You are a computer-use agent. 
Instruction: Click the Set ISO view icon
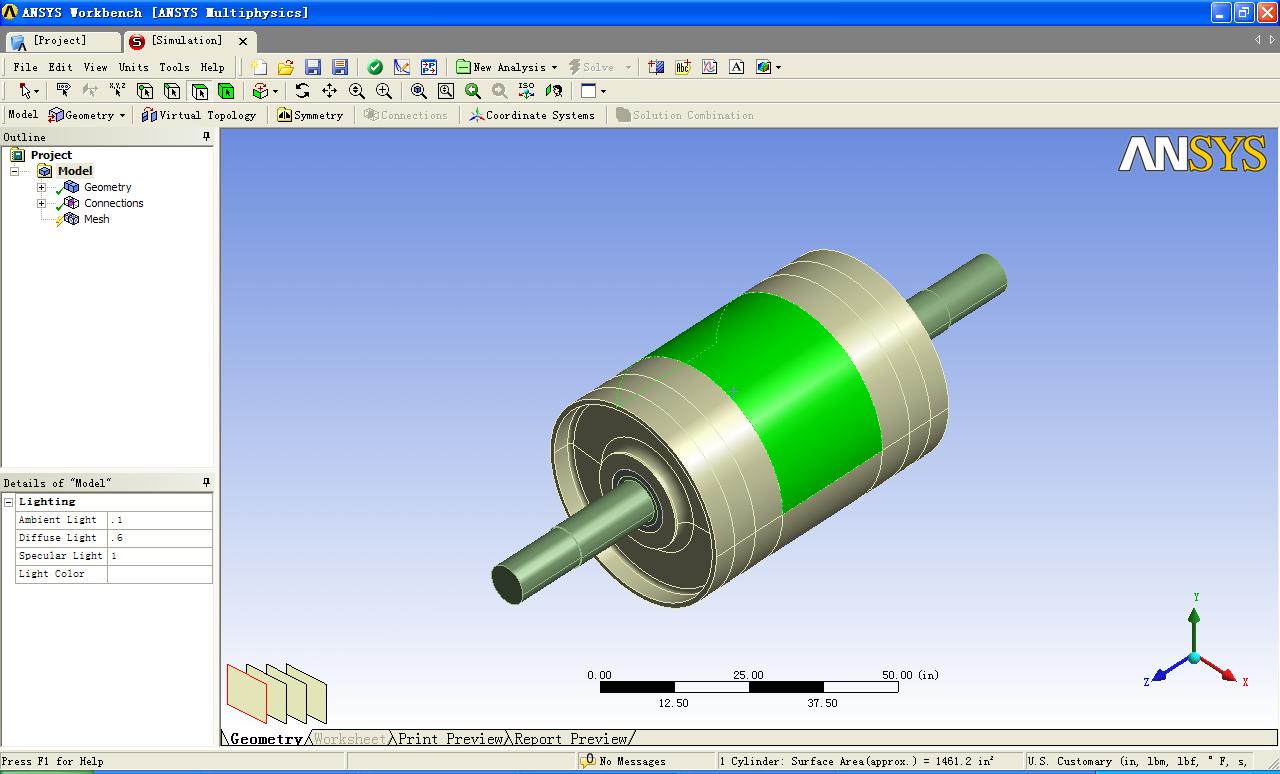(x=526, y=91)
